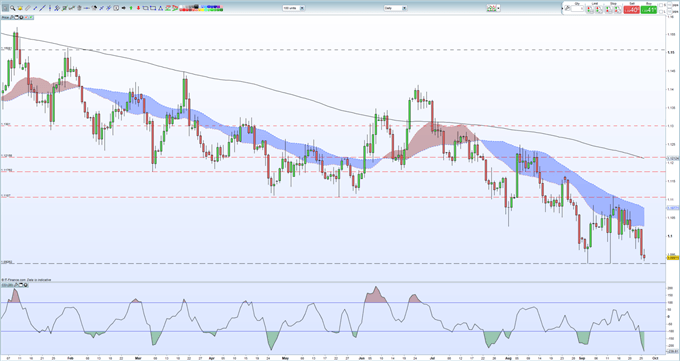Pick a color from the palette grid
The image size is (680, 361).
point(201,8)
